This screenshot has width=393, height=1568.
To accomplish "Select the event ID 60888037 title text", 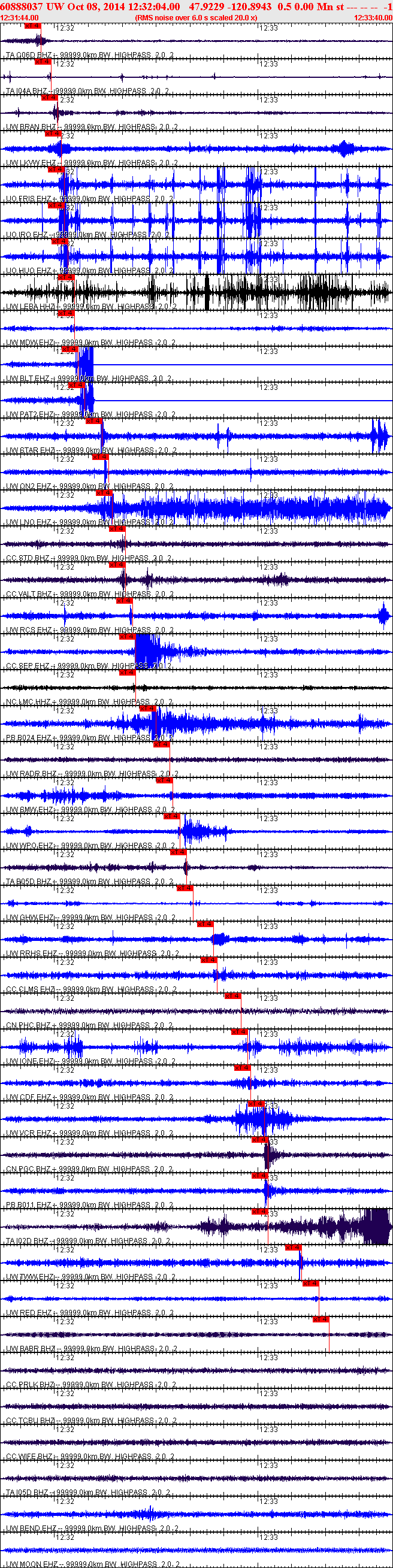I will click(22, 7).
